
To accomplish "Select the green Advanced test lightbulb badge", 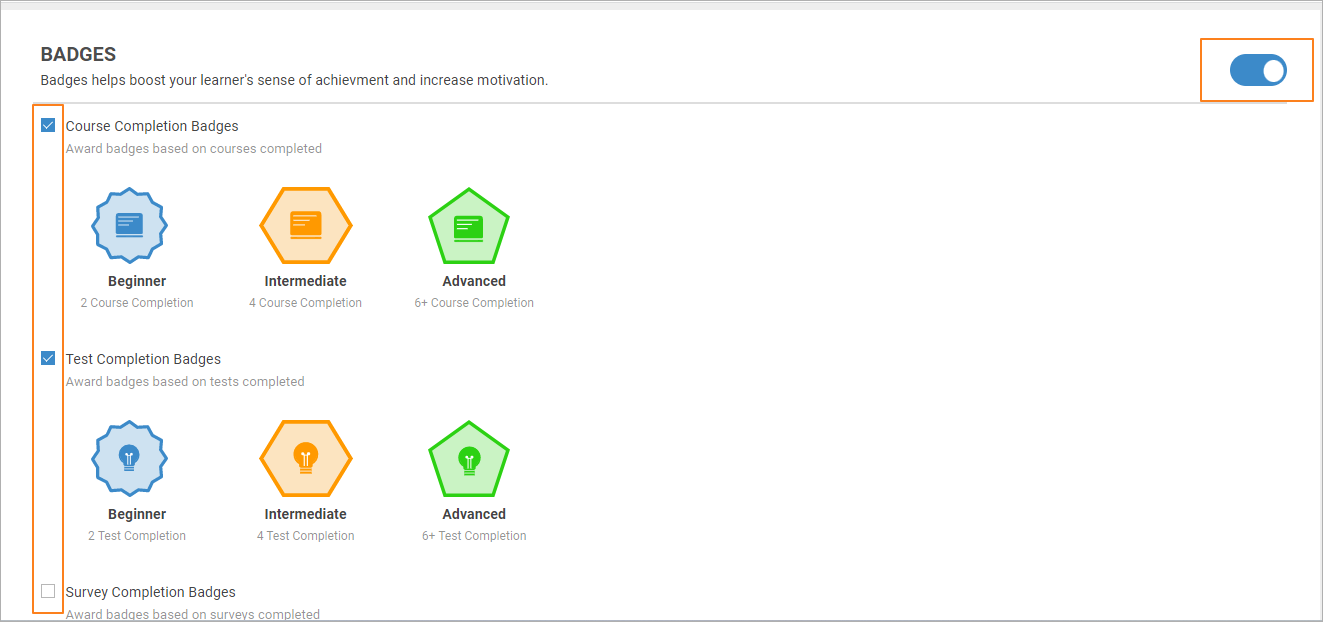I will pos(469,459).
